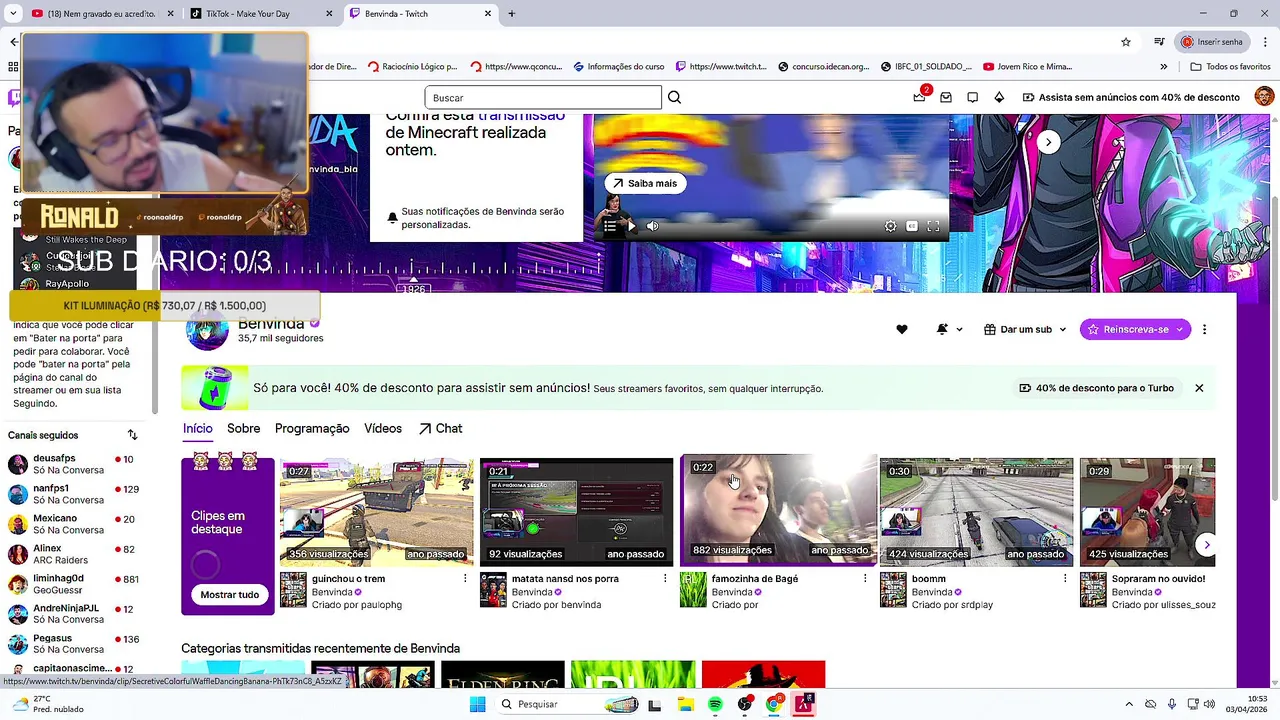Open the Dar um sub dropdown

(x=1025, y=329)
